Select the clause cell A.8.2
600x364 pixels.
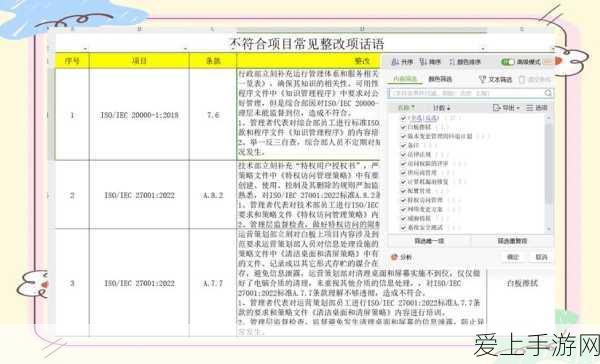point(213,195)
